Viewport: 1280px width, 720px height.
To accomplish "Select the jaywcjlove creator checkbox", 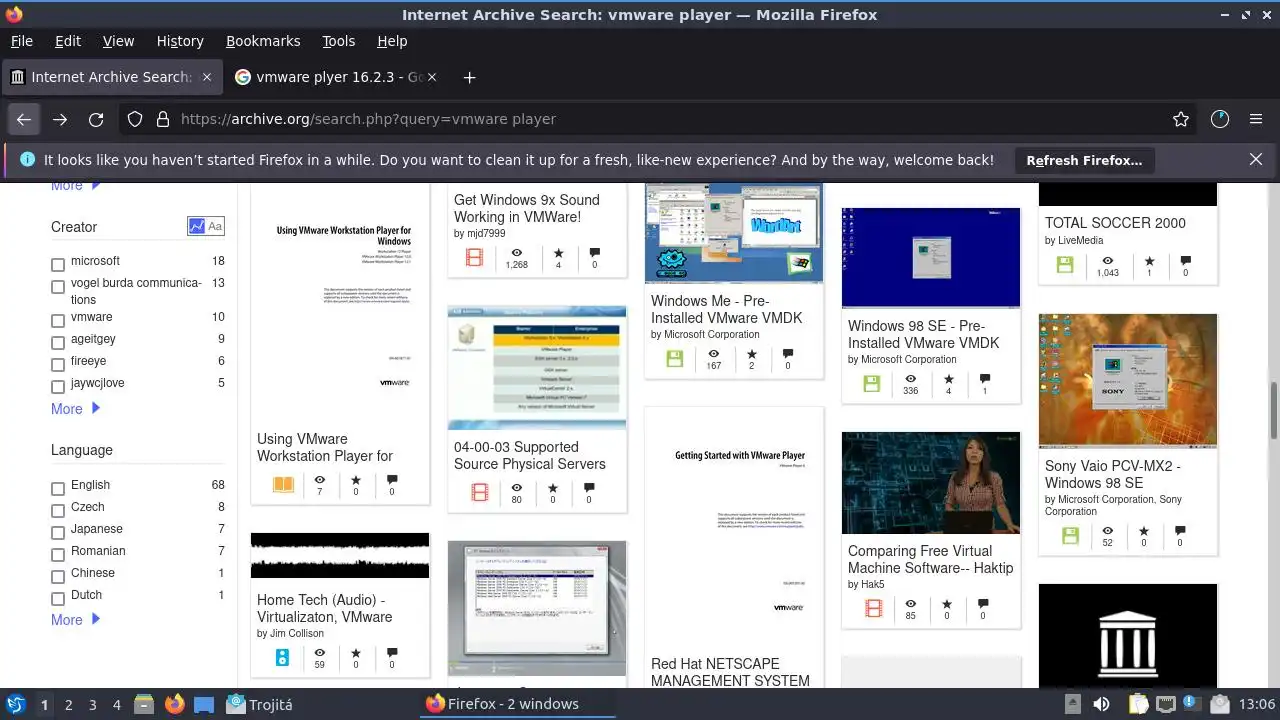I will point(58,387).
